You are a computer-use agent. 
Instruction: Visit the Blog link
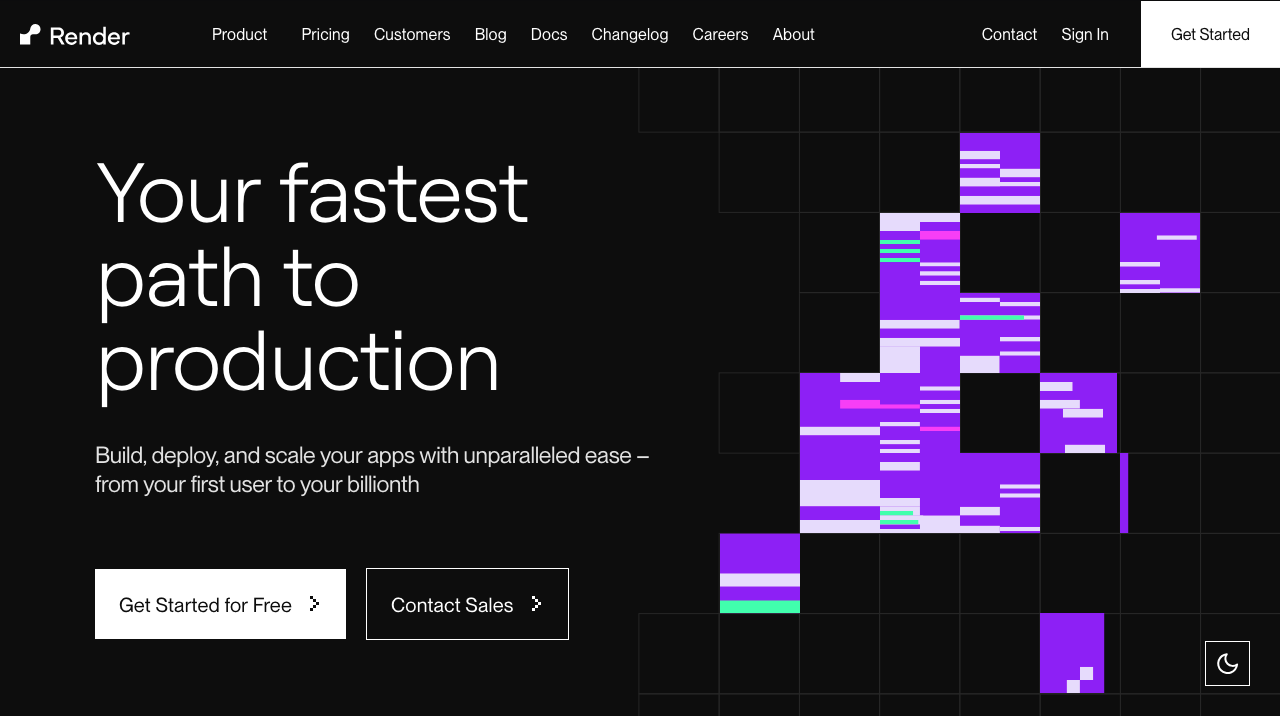point(490,34)
